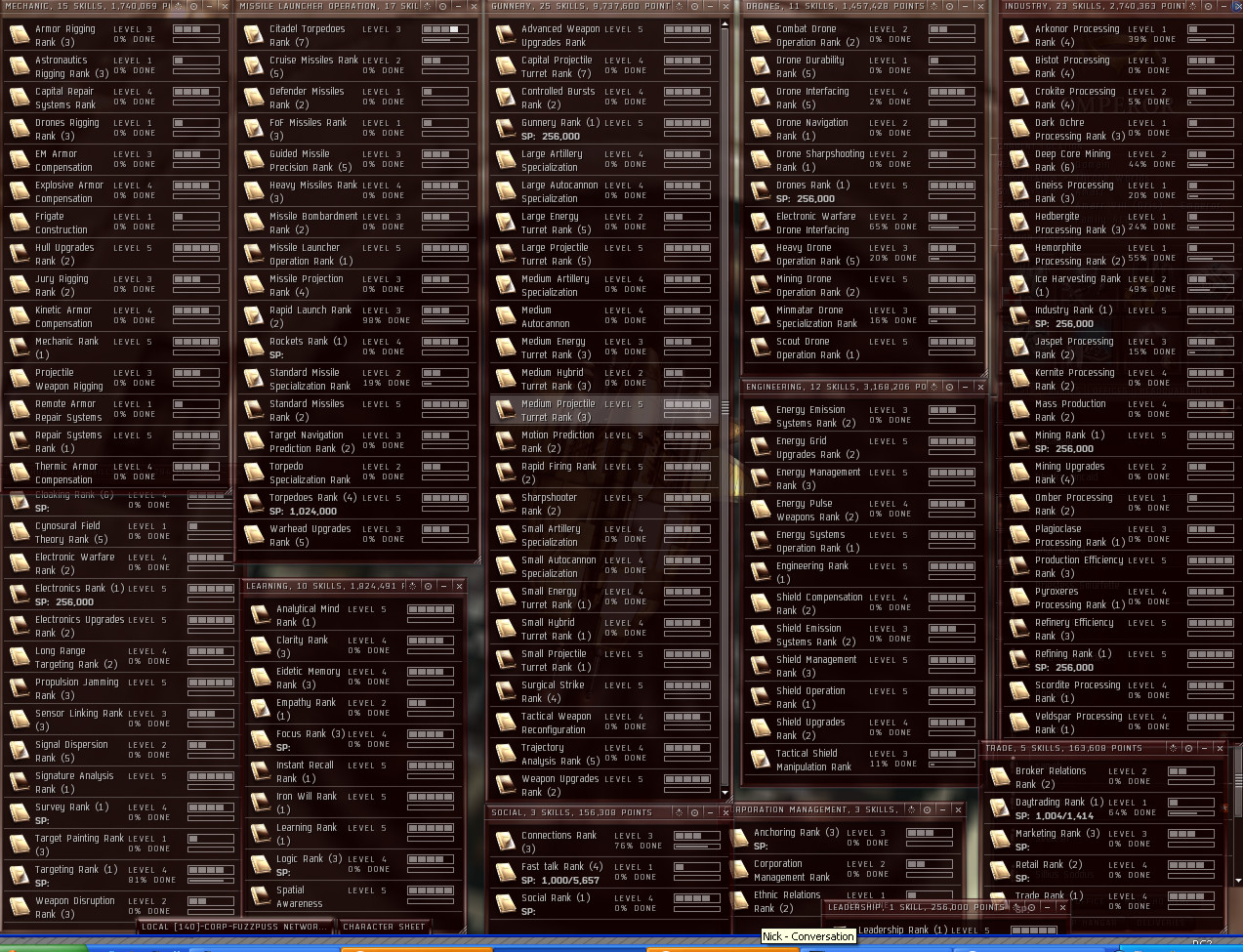
Task: Select the Signature Analysis Rank (1) row
Action: [x=119, y=782]
